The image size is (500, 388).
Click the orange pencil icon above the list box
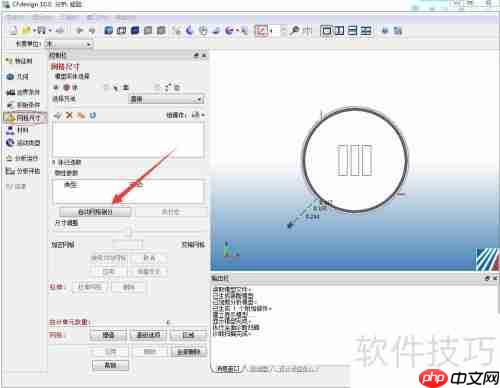[x=81, y=115]
